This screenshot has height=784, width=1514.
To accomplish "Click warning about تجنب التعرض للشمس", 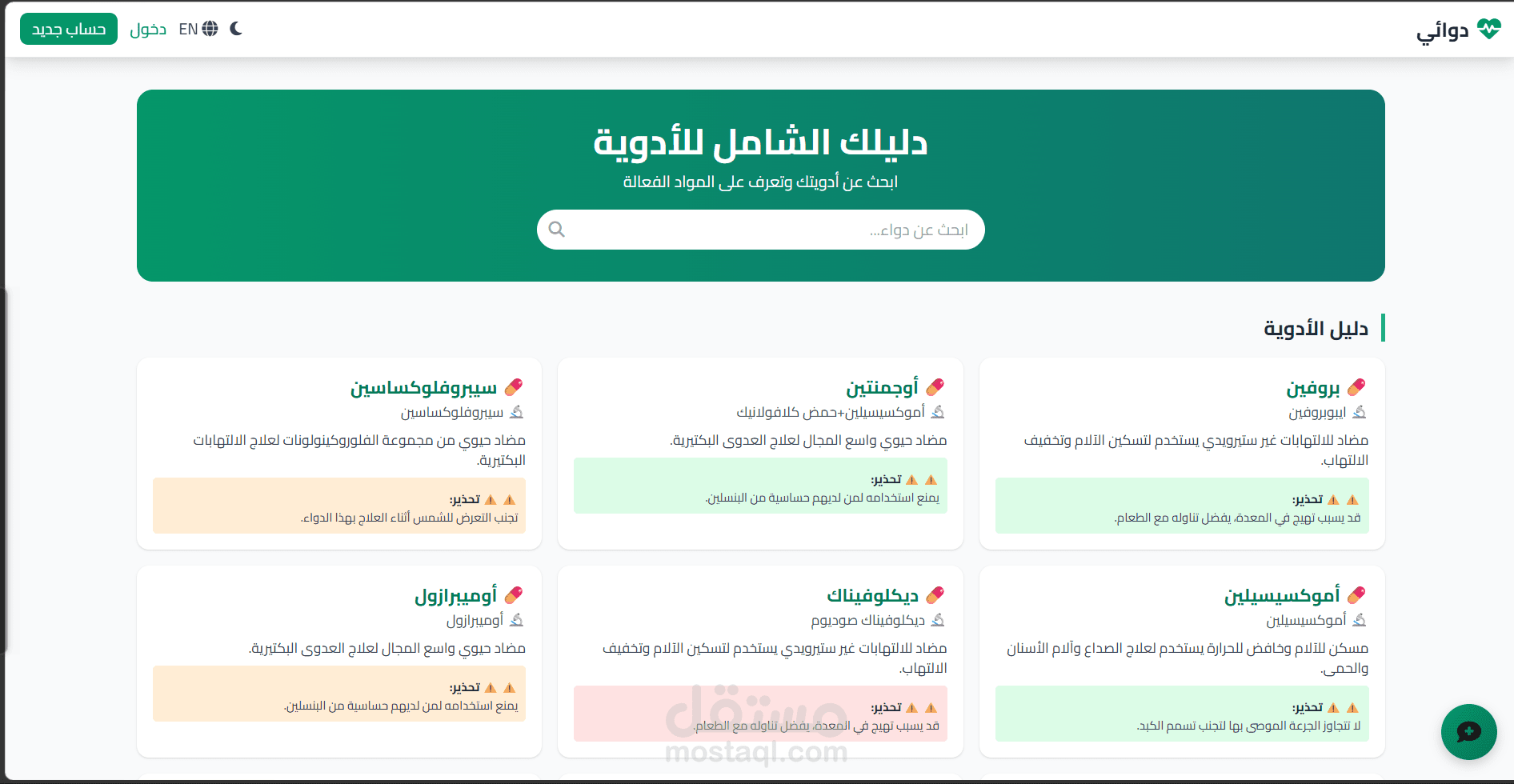I will (410, 518).
